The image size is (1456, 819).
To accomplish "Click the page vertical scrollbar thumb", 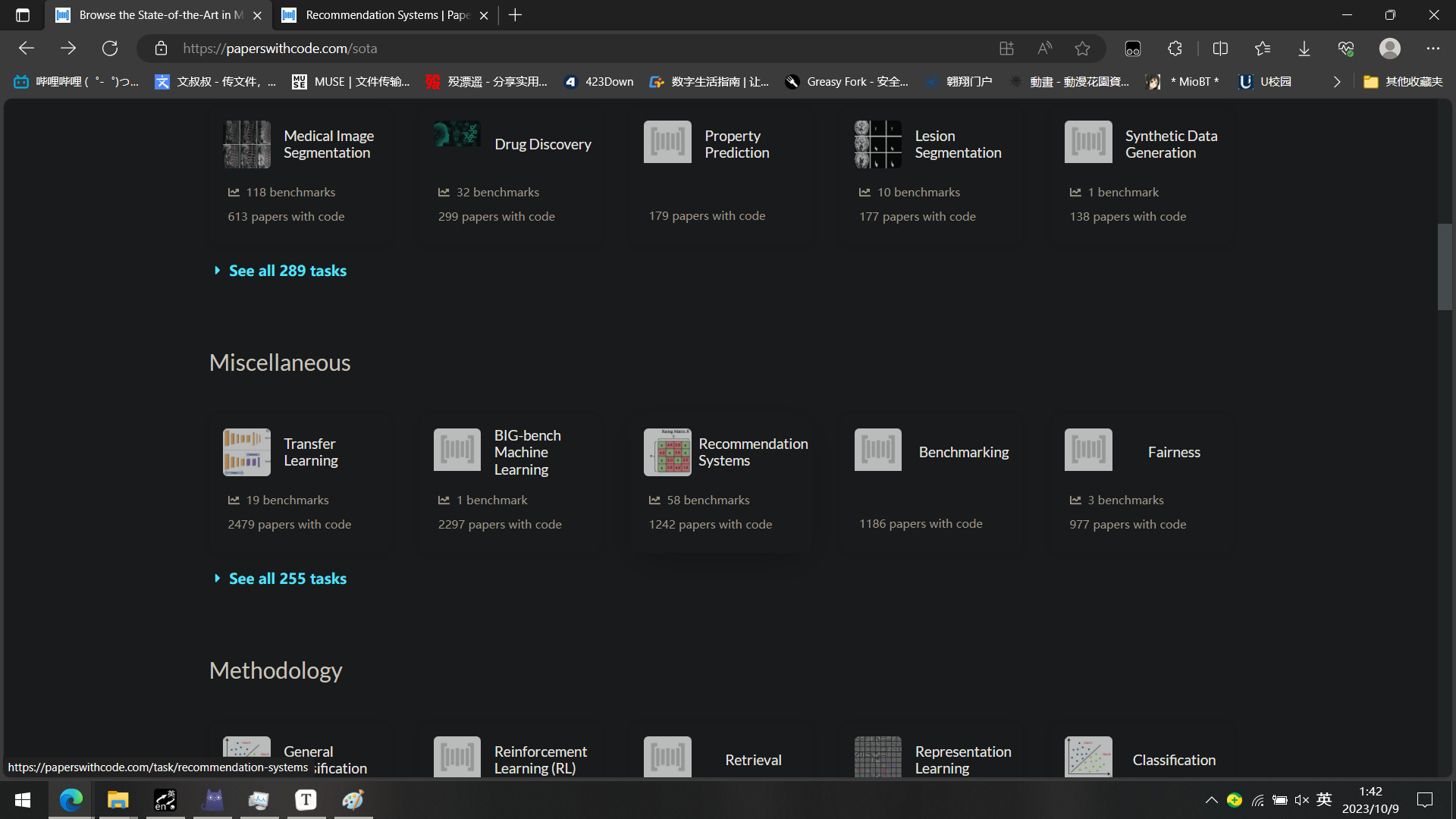I will tap(1445, 267).
